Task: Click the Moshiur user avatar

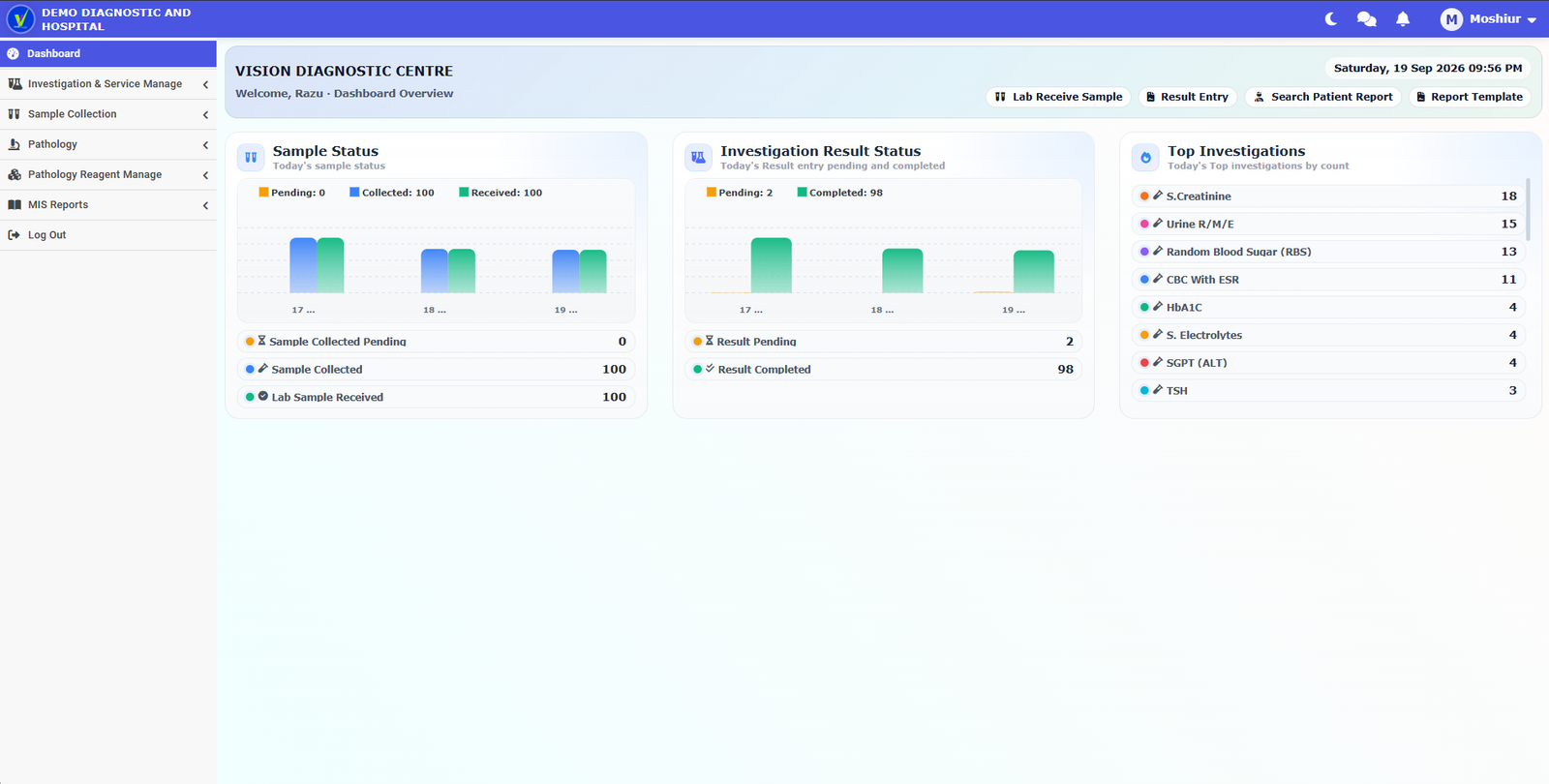Action: click(x=1451, y=19)
